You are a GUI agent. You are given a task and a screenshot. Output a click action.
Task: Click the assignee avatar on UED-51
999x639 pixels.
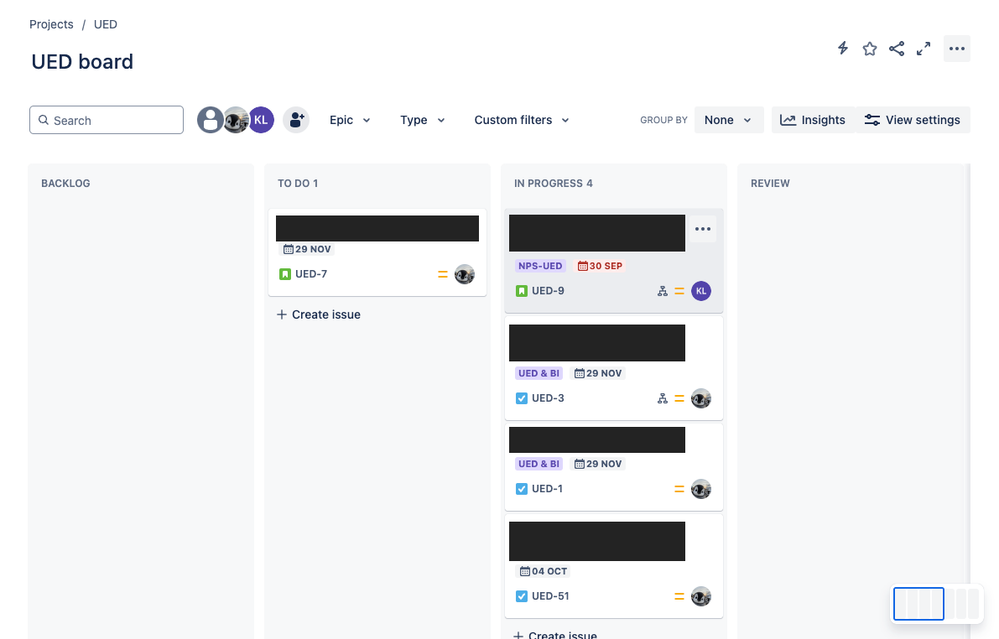coord(701,597)
